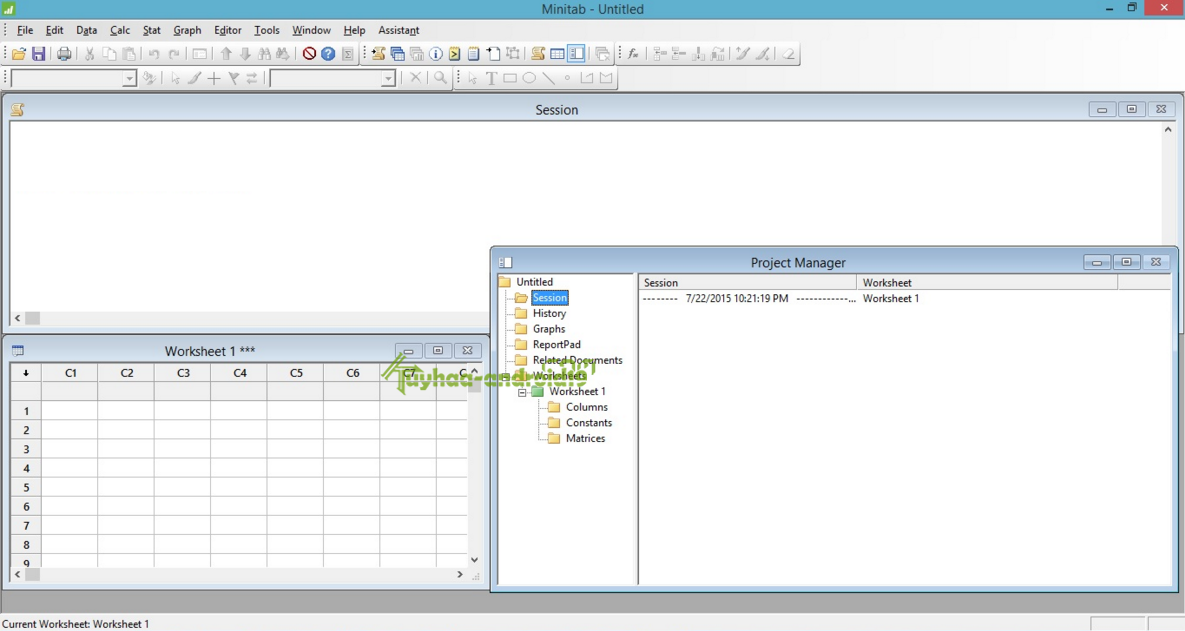
Task: Click the Session column header in Project Manager
Action: [x=747, y=283]
